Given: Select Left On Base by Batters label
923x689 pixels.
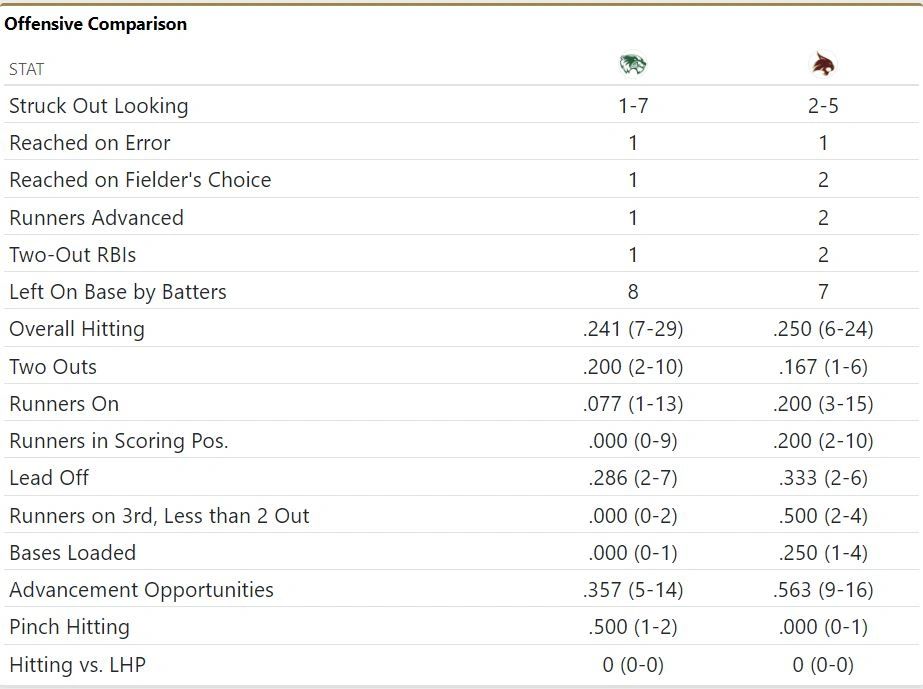Looking at the screenshot, I should point(118,292).
